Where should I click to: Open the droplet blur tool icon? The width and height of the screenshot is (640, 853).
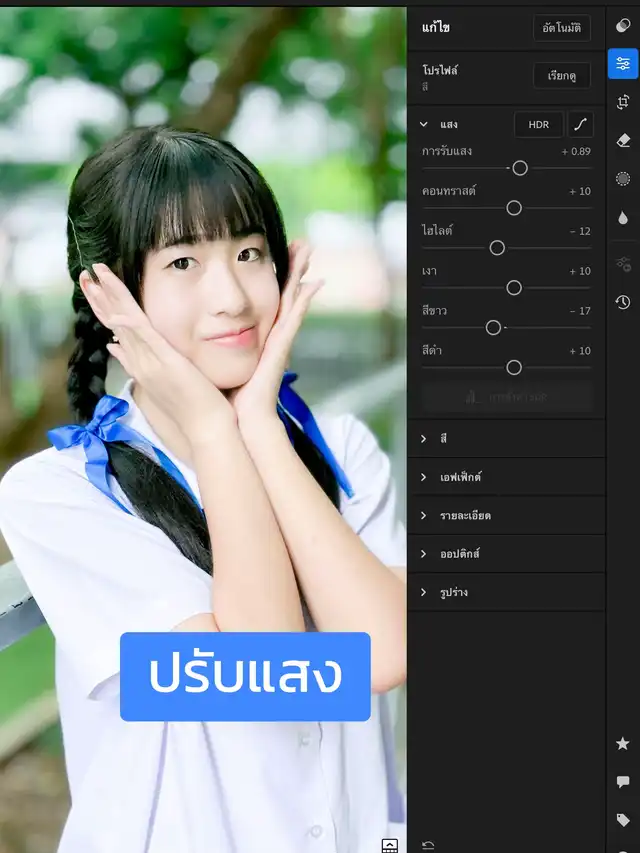click(623, 217)
